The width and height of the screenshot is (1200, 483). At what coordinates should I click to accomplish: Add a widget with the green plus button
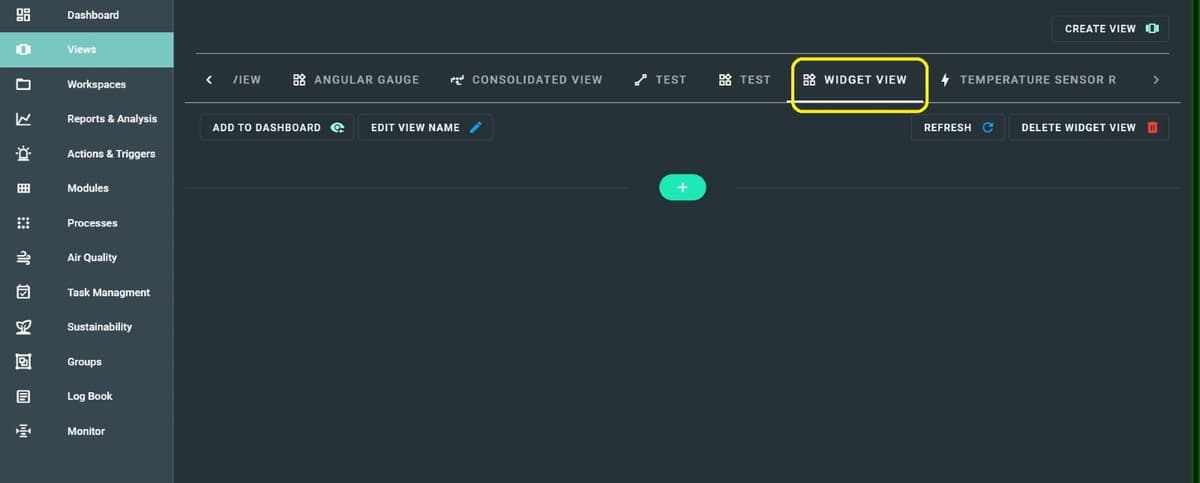[x=683, y=187]
